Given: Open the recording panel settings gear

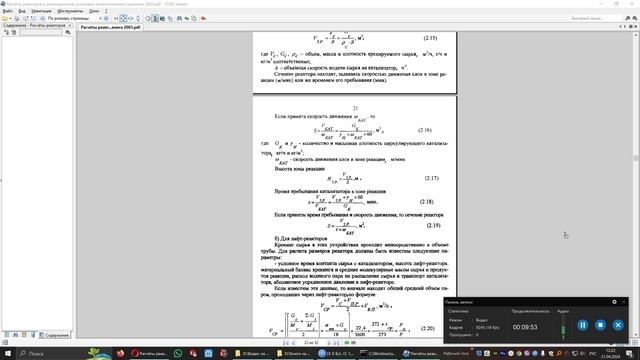Looking at the screenshot, I should tap(614, 302).
